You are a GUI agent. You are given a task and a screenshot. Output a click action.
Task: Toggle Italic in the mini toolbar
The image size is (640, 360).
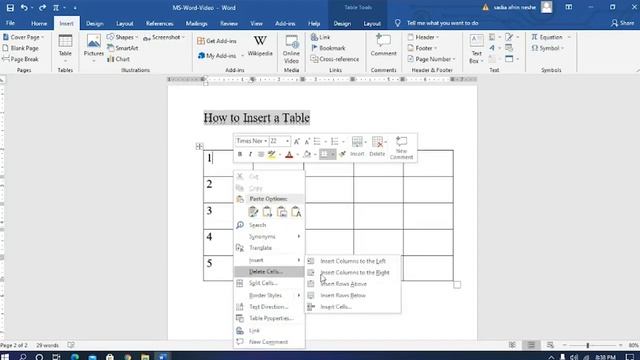point(250,154)
